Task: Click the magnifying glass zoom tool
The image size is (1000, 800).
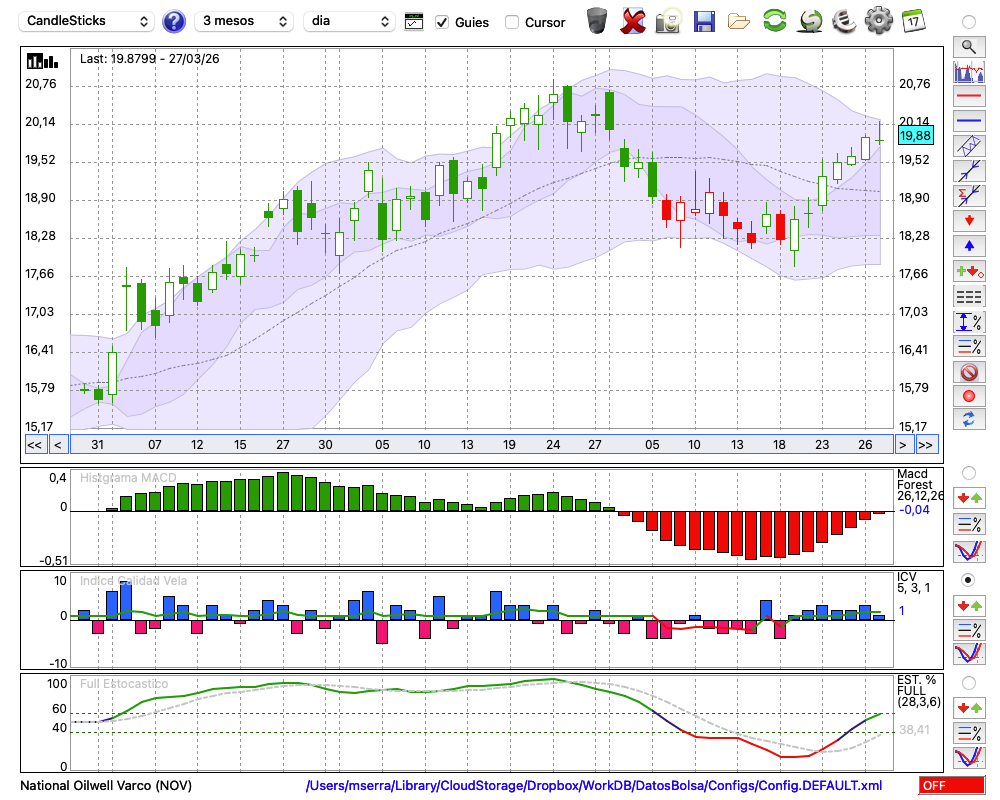Action: coord(969,47)
